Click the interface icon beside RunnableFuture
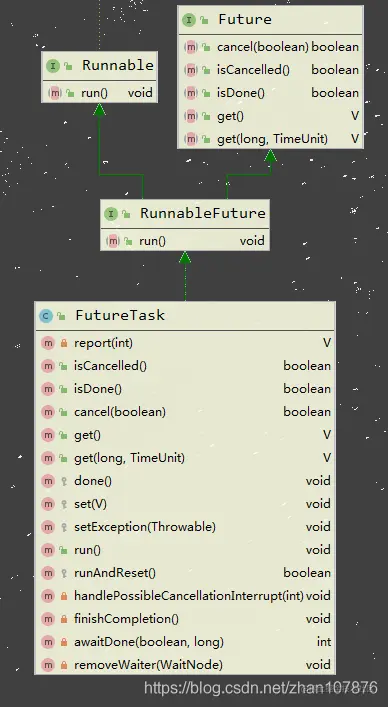Image resolution: width=388 pixels, height=707 pixels. coord(111,214)
